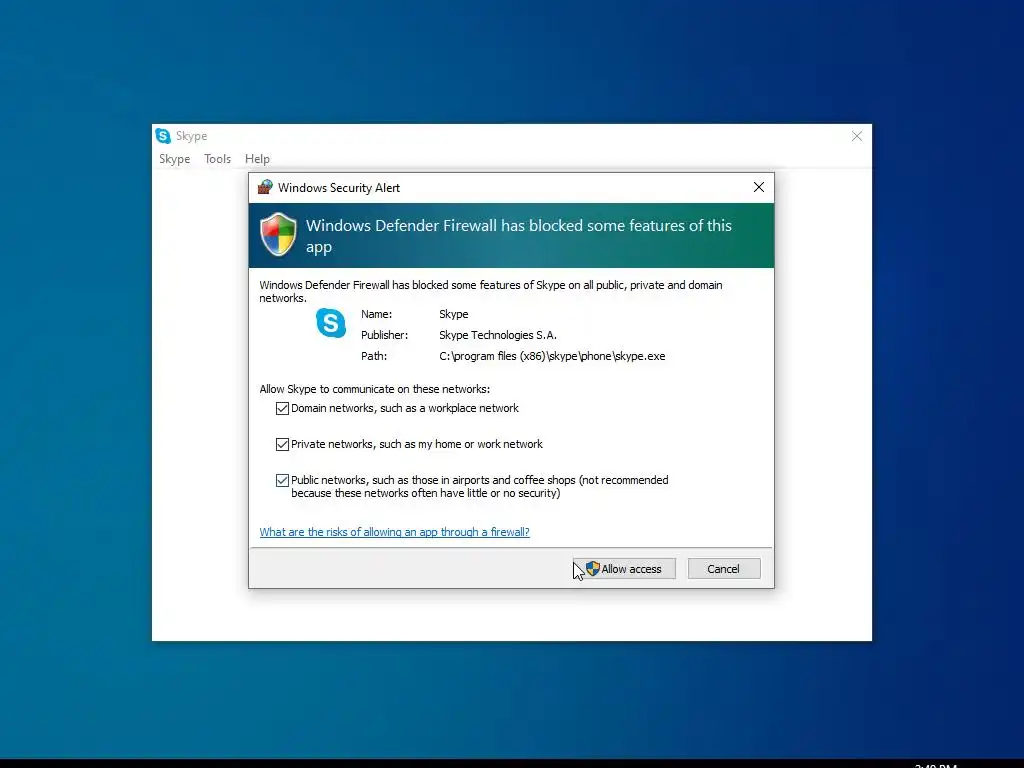
Task: Close the Windows Security Alert dialog
Action: 759,187
